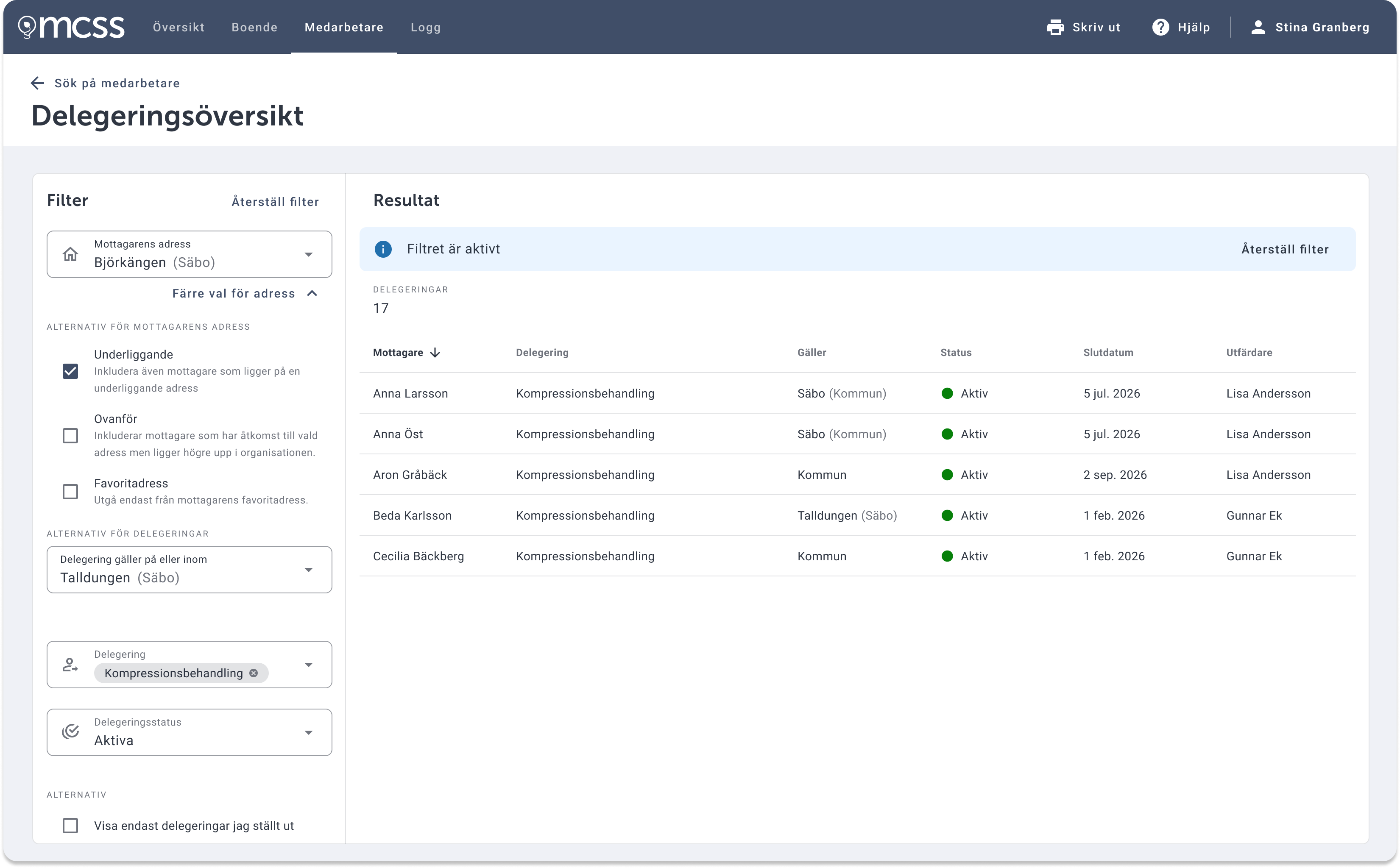Click the Sök på medarbetare link
The height and width of the screenshot is (868, 1400).
[x=117, y=83]
